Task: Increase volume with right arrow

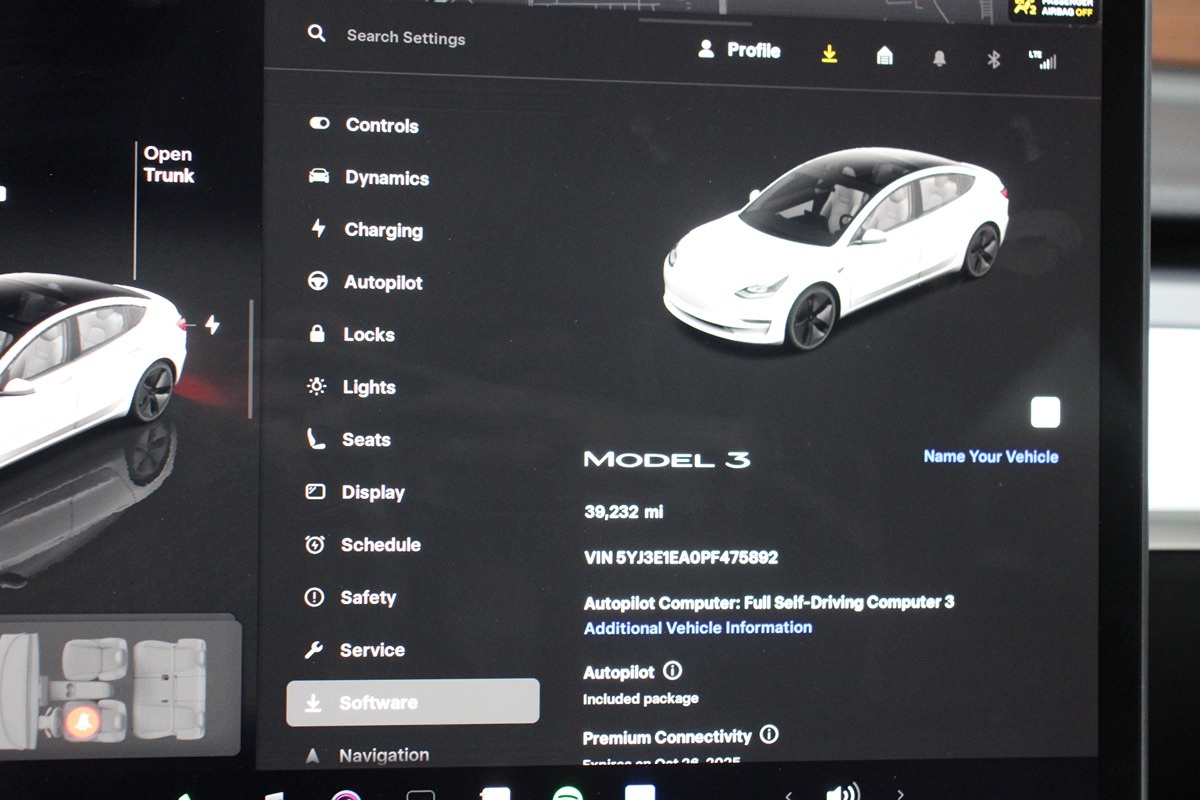Action: pyautogui.click(x=900, y=795)
